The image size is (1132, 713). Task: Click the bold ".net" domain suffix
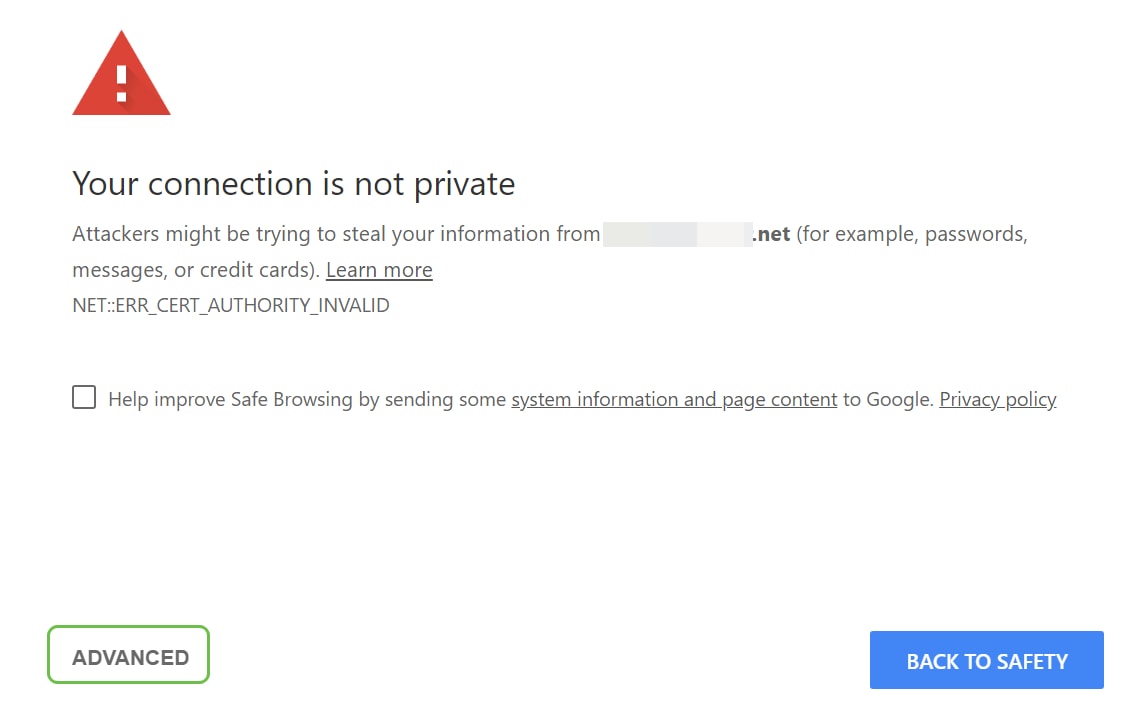(771, 234)
